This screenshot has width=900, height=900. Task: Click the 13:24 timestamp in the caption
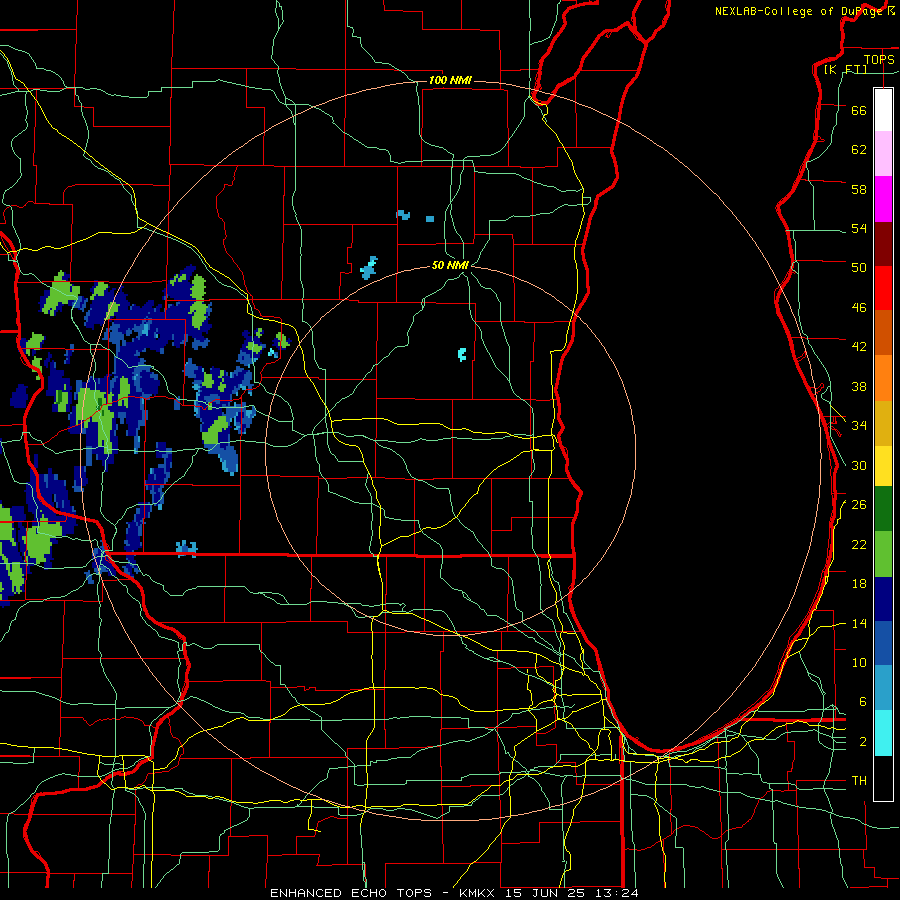pos(618,893)
